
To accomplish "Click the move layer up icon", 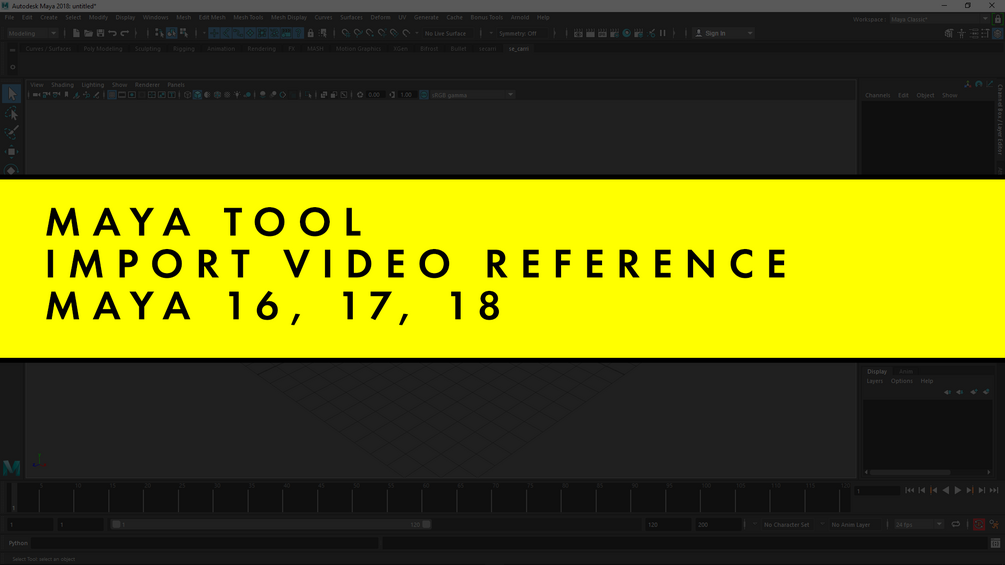I will (x=947, y=391).
